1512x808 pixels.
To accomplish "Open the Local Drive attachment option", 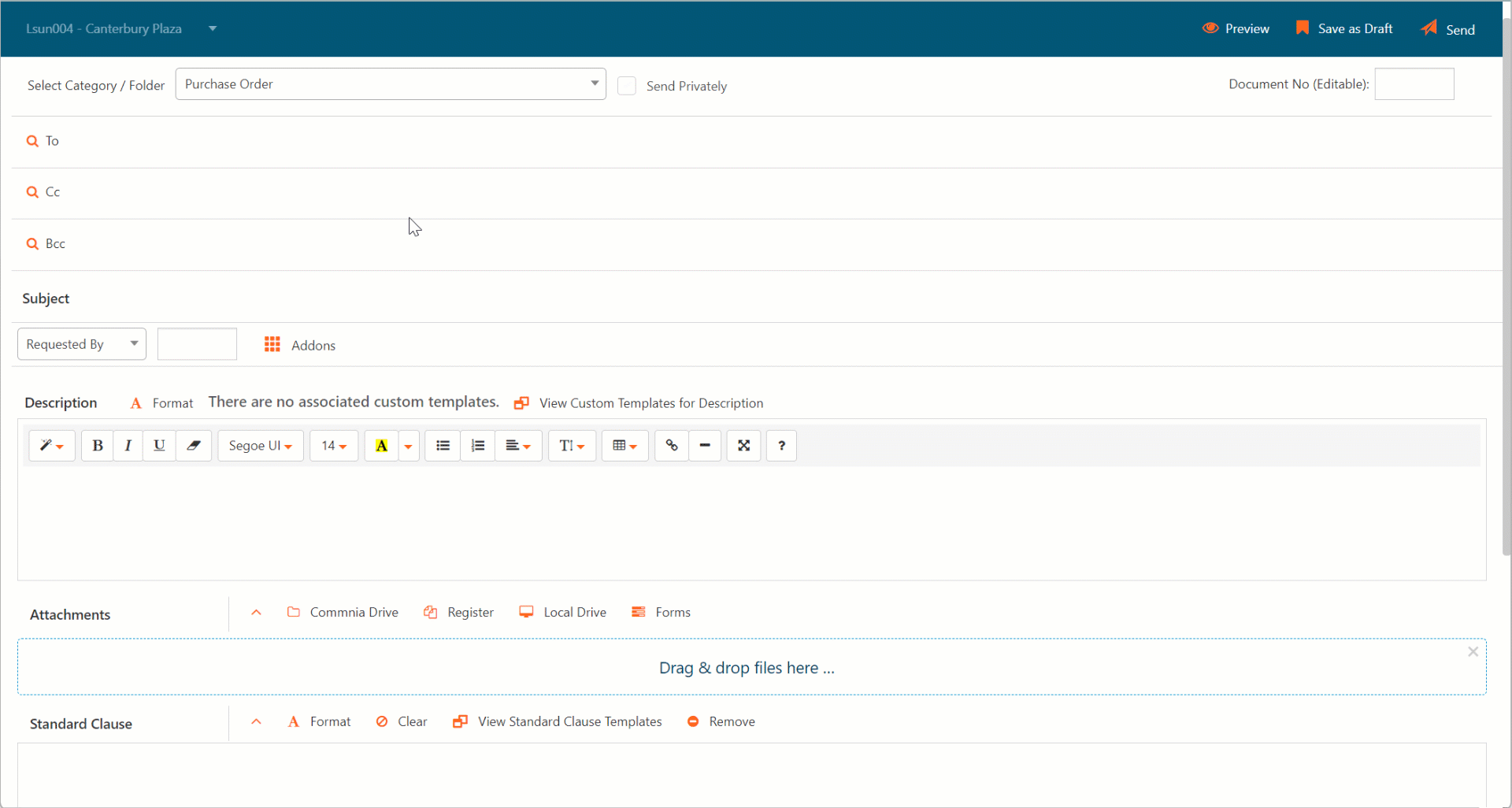I will click(x=563, y=613).
